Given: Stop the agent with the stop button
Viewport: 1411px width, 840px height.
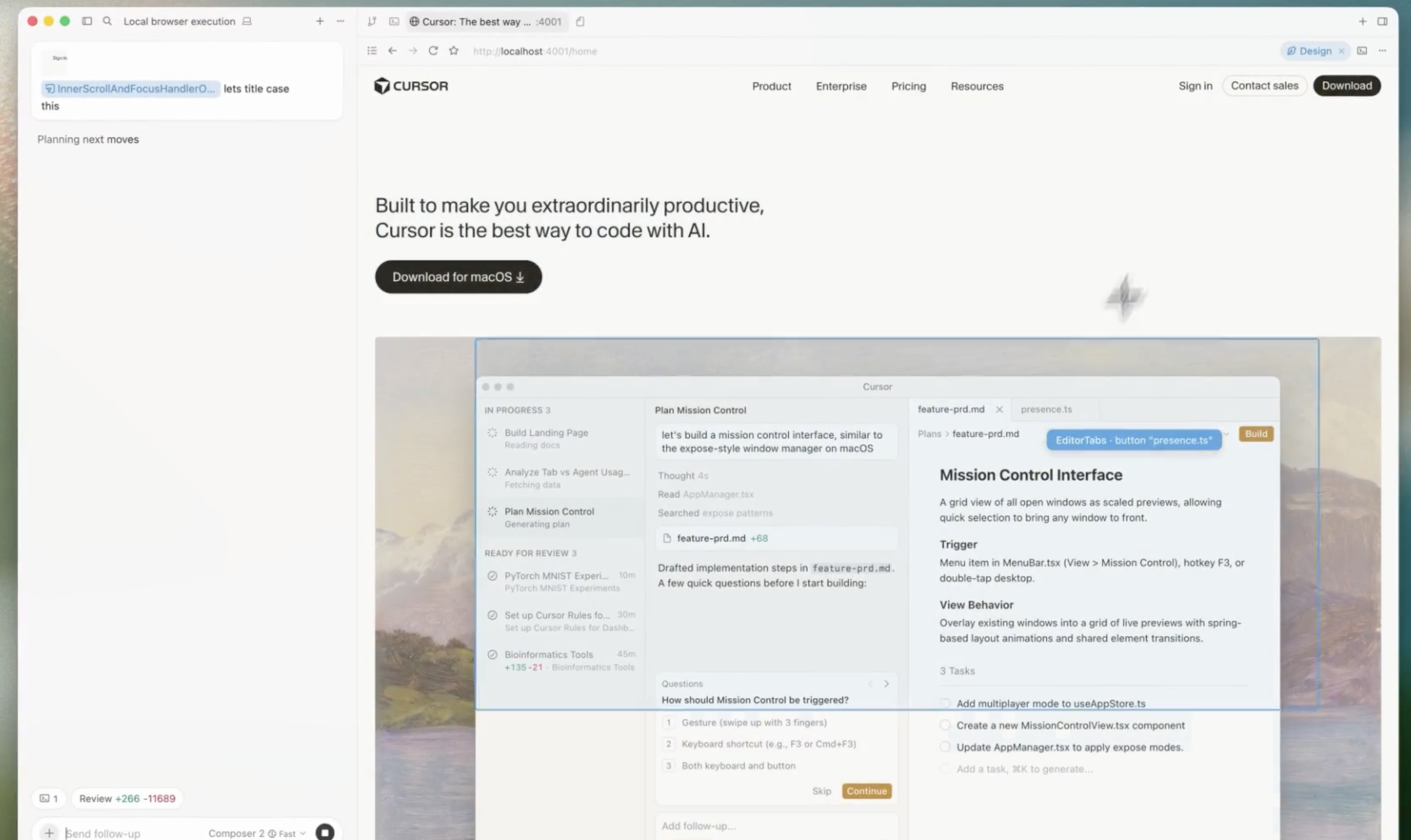Looking at the screenshot, I should [x=325, y=831].
